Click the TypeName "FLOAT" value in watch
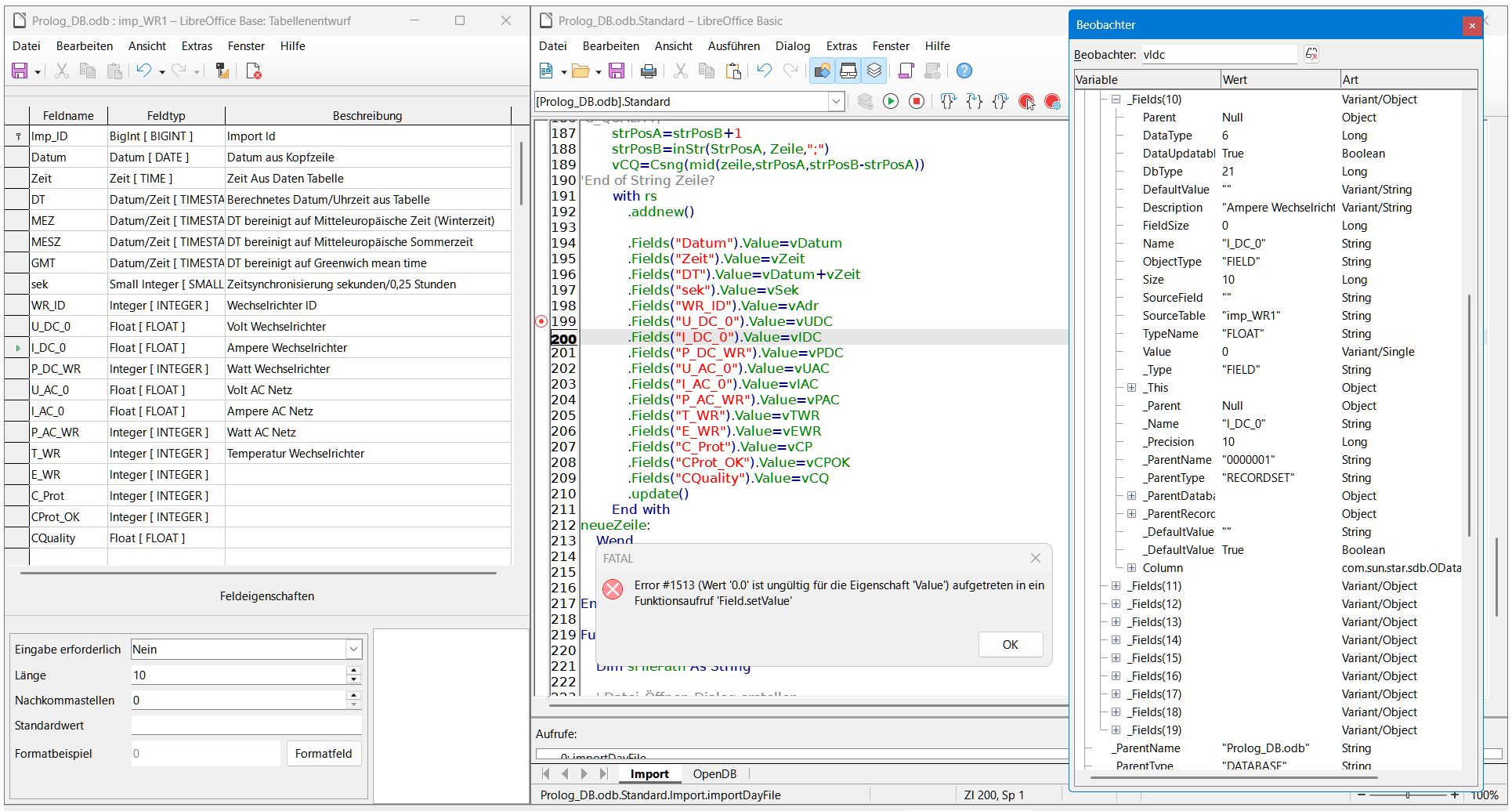The width and height of the screenshot is (1512, 811). point(1243,334)
